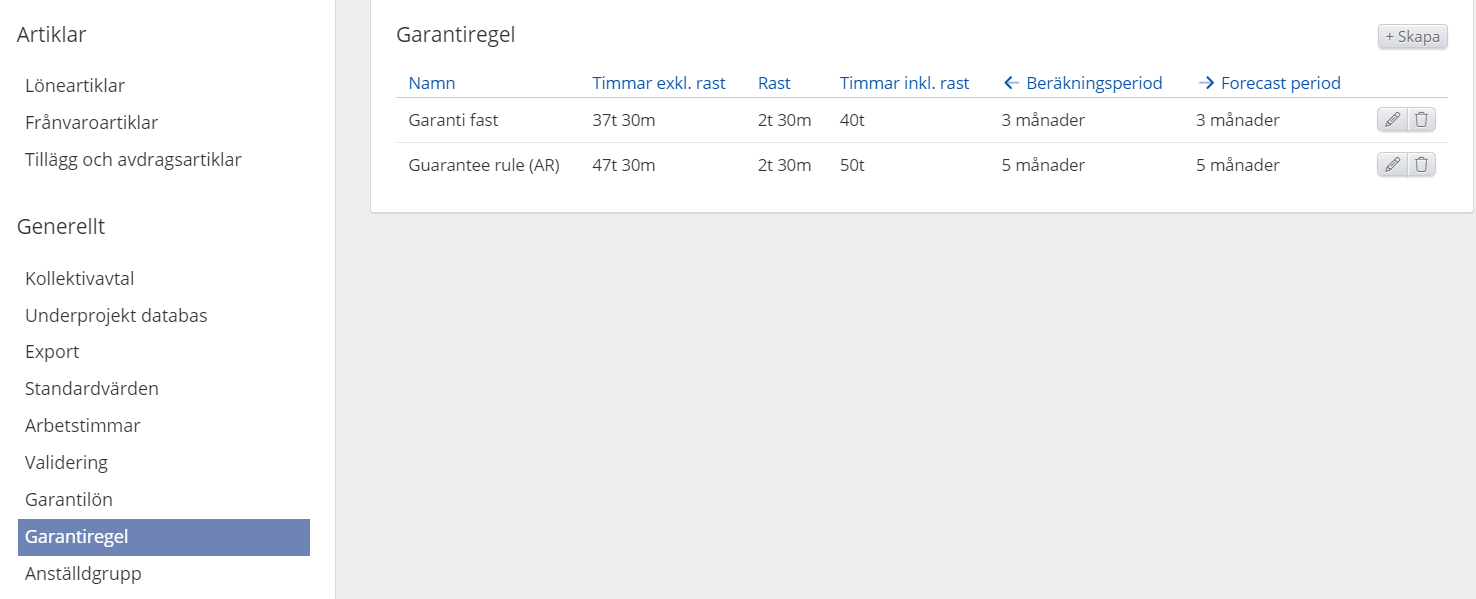Open Underprojekt databas page
Image resolution: width=1476 pixels, height=599 pixels.
point(116,316)
